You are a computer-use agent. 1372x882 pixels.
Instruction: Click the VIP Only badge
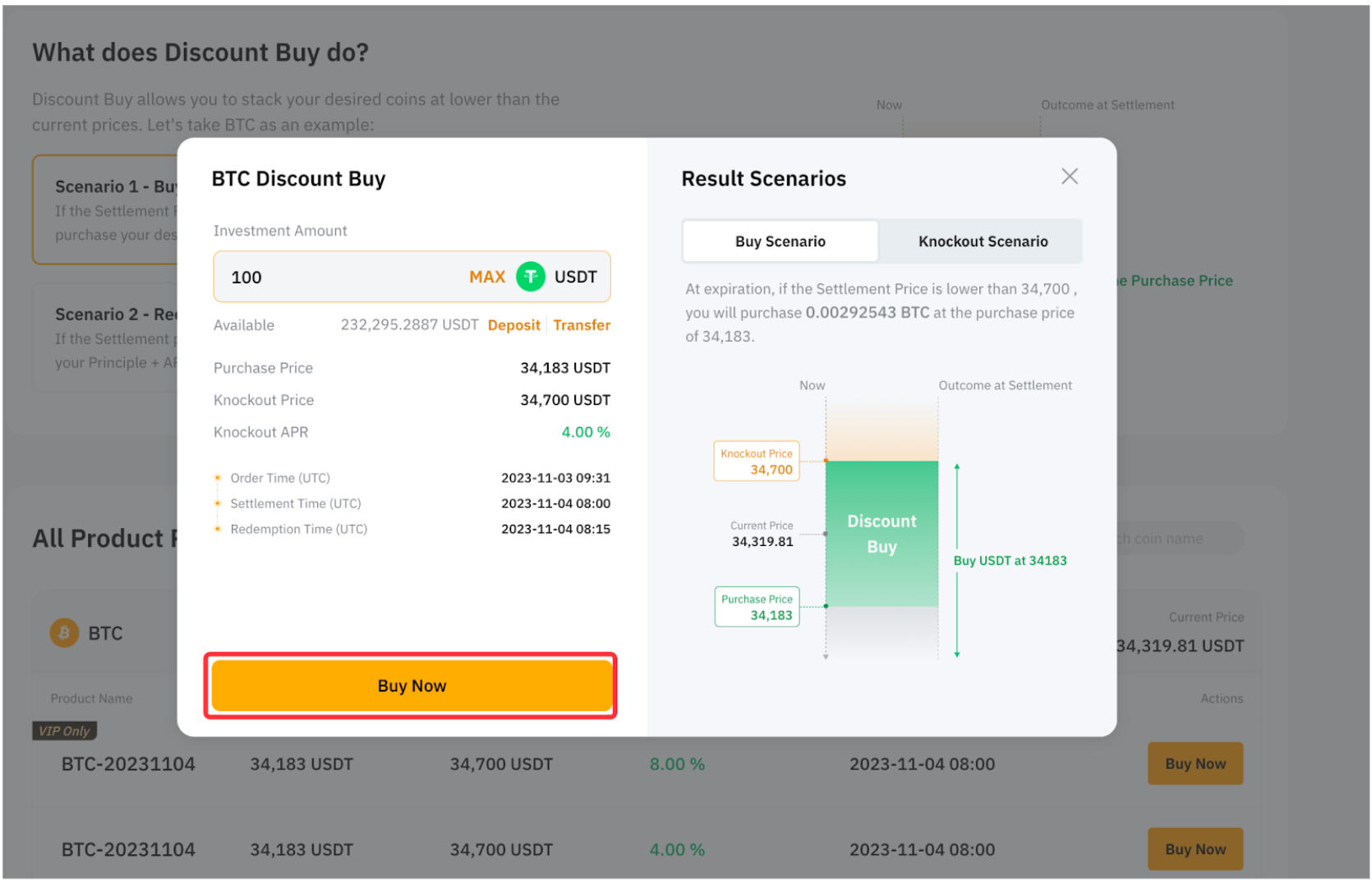(64, 731)
